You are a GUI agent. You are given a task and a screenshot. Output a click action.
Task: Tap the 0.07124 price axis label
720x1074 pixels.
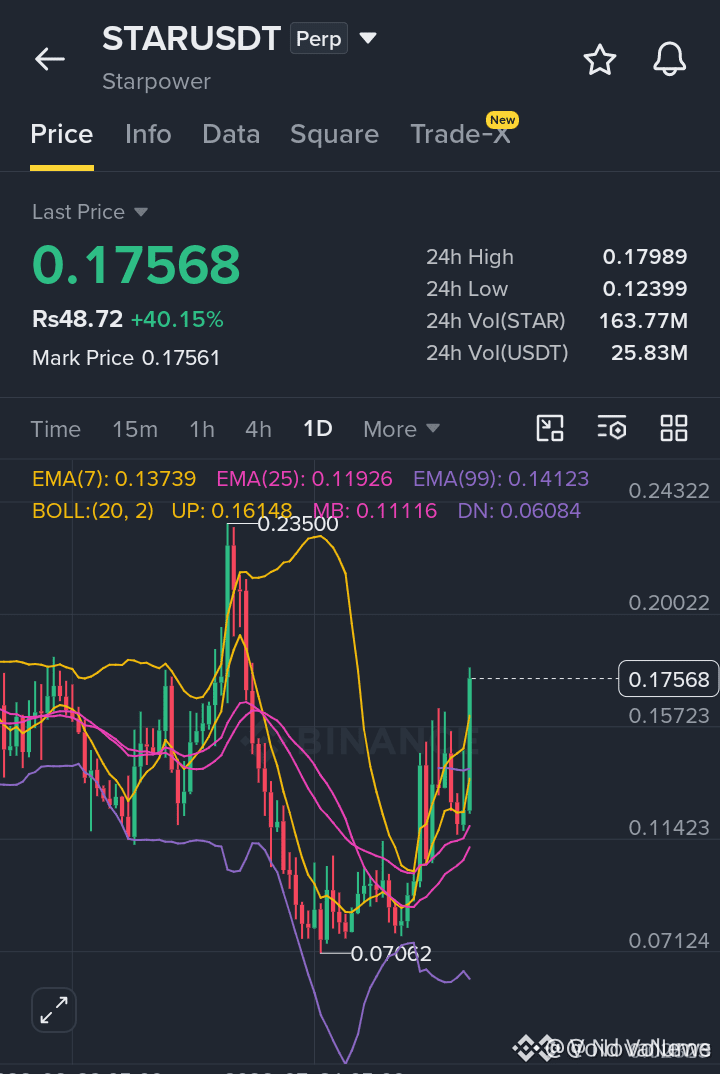669,940
